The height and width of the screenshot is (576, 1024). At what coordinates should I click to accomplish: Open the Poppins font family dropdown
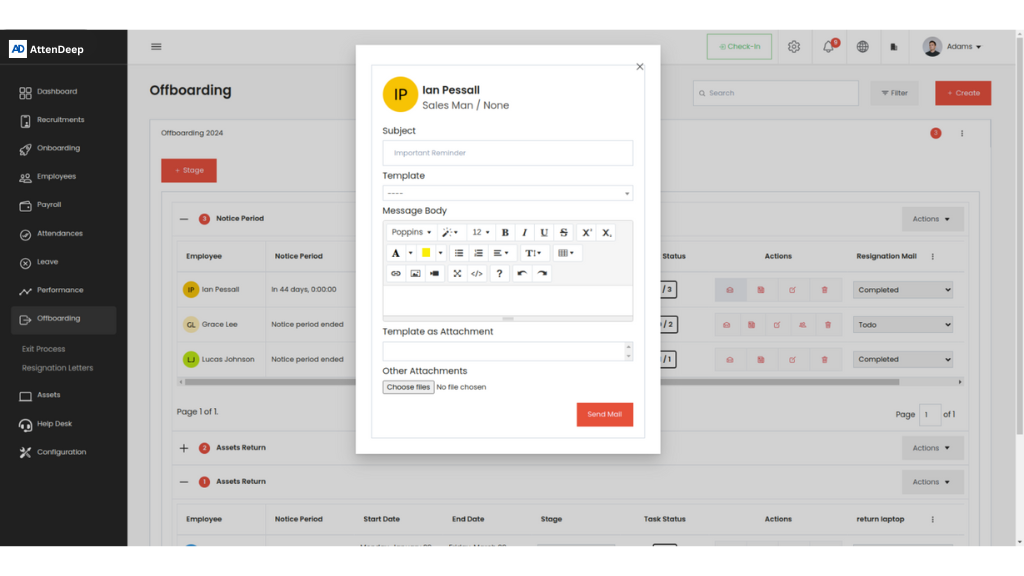tap(411, 232)
